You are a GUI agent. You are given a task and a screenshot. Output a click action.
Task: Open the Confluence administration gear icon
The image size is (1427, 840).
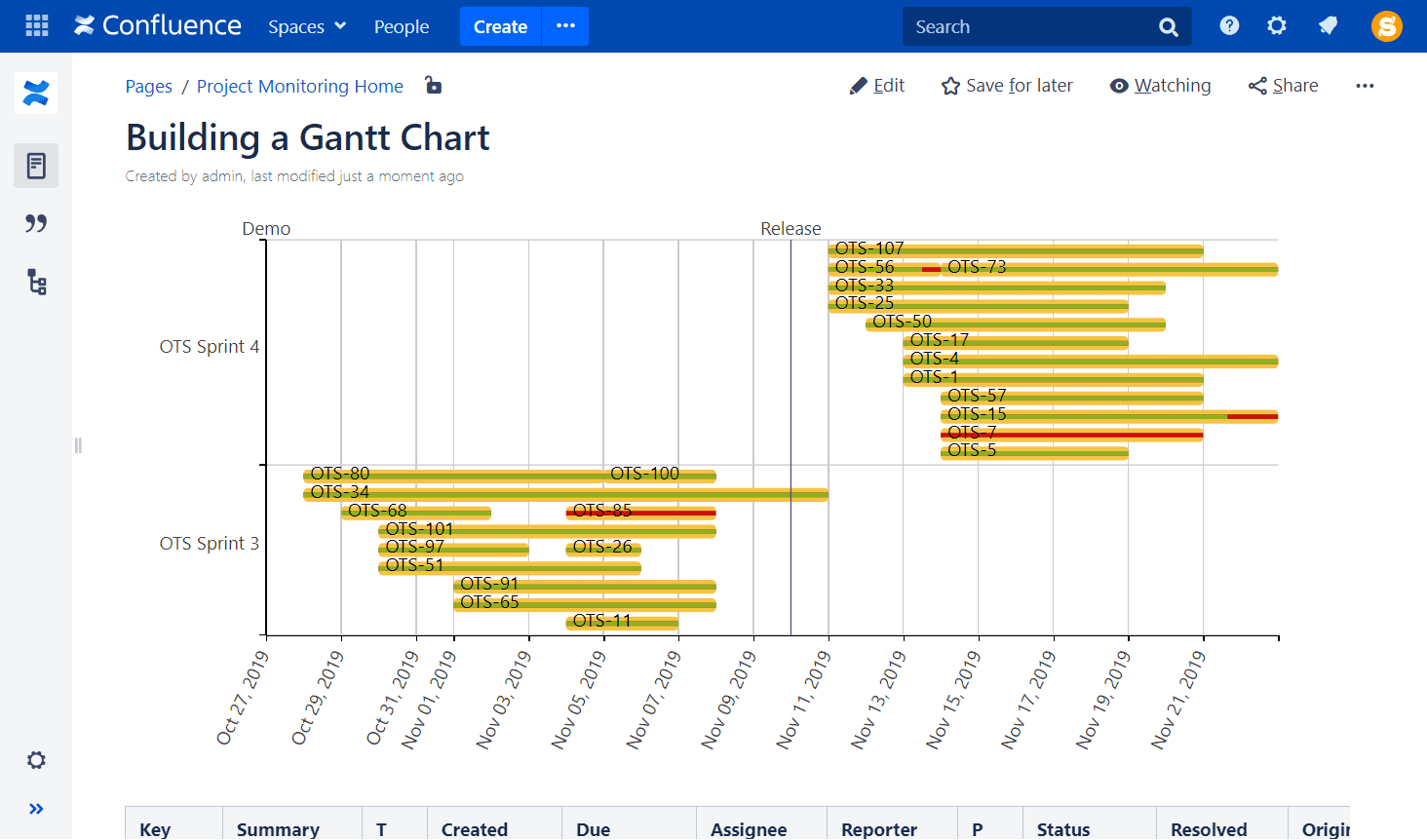tap(1277, 26)
